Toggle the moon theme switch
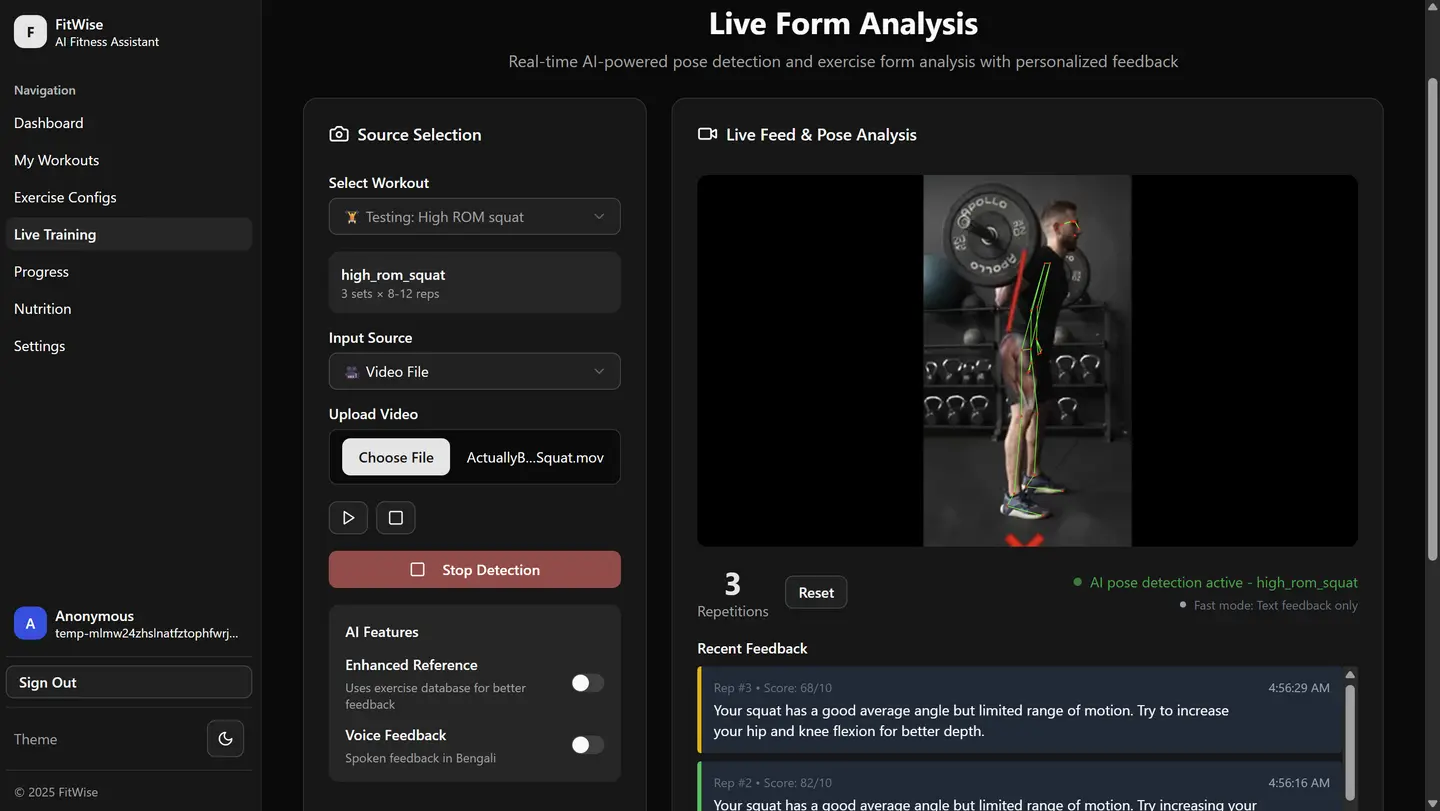 point(225,738)
